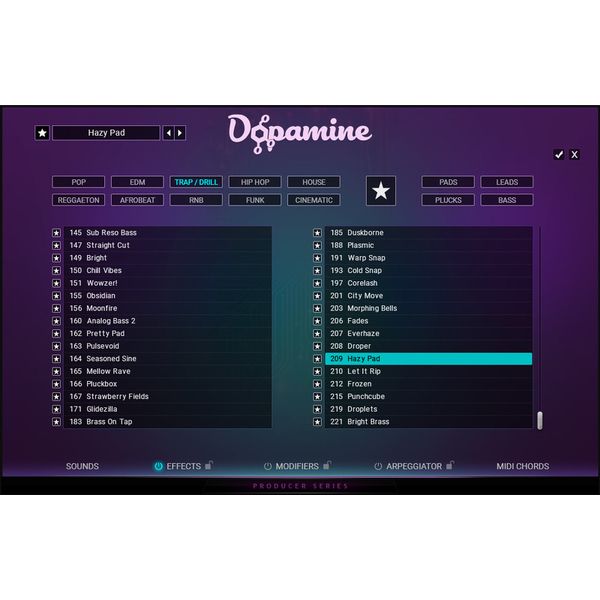Select preset 171 Glidezilla
Screen dimensions: 600x600
(x=168, y=409)
